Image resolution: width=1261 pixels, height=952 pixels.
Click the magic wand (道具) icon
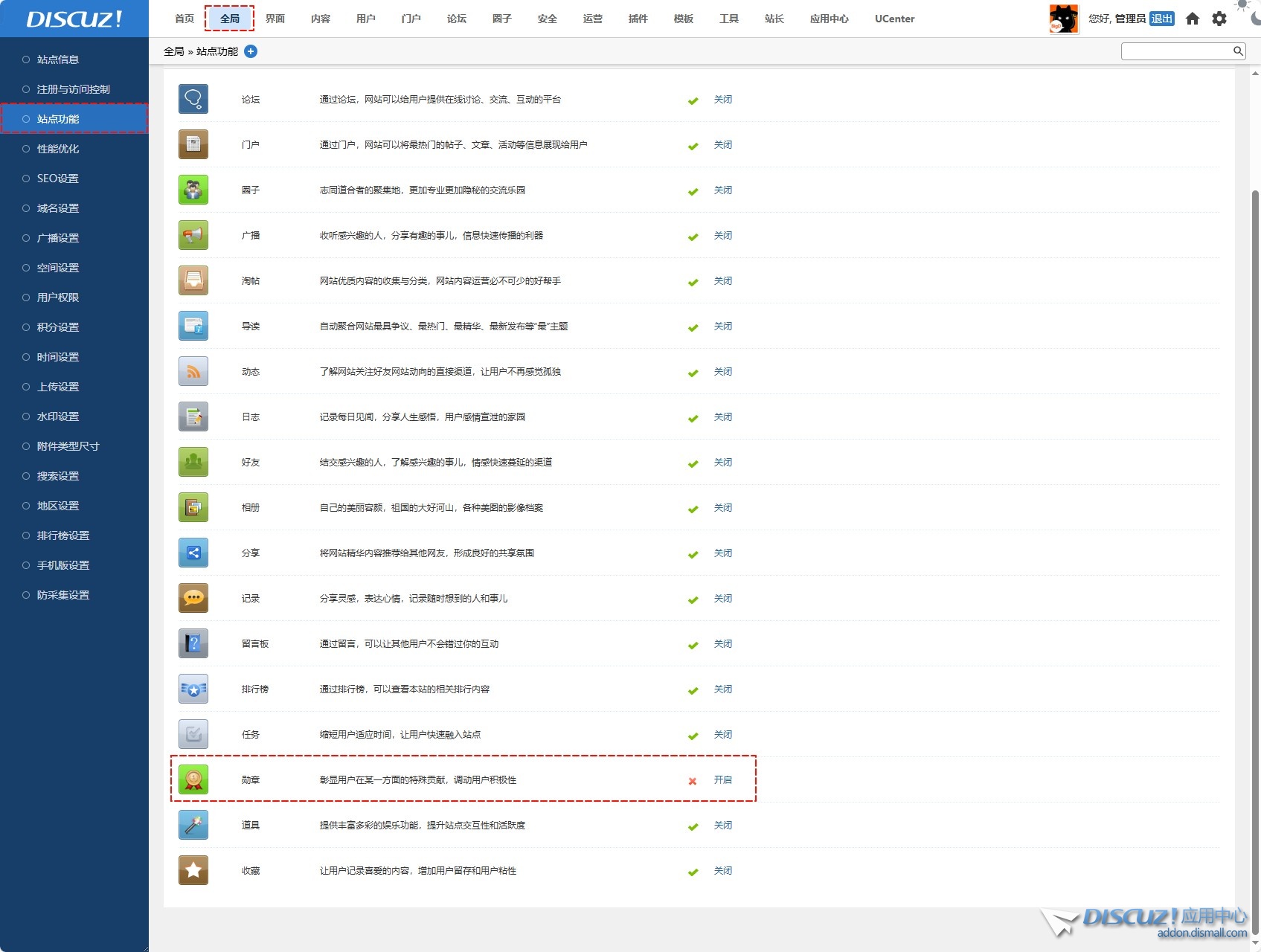pyautogui.click(x=193, y=825)
